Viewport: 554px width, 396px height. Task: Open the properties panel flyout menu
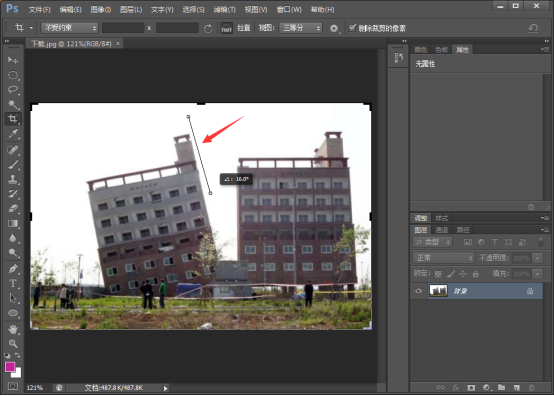pyautogui.click(x=545, y=49)
